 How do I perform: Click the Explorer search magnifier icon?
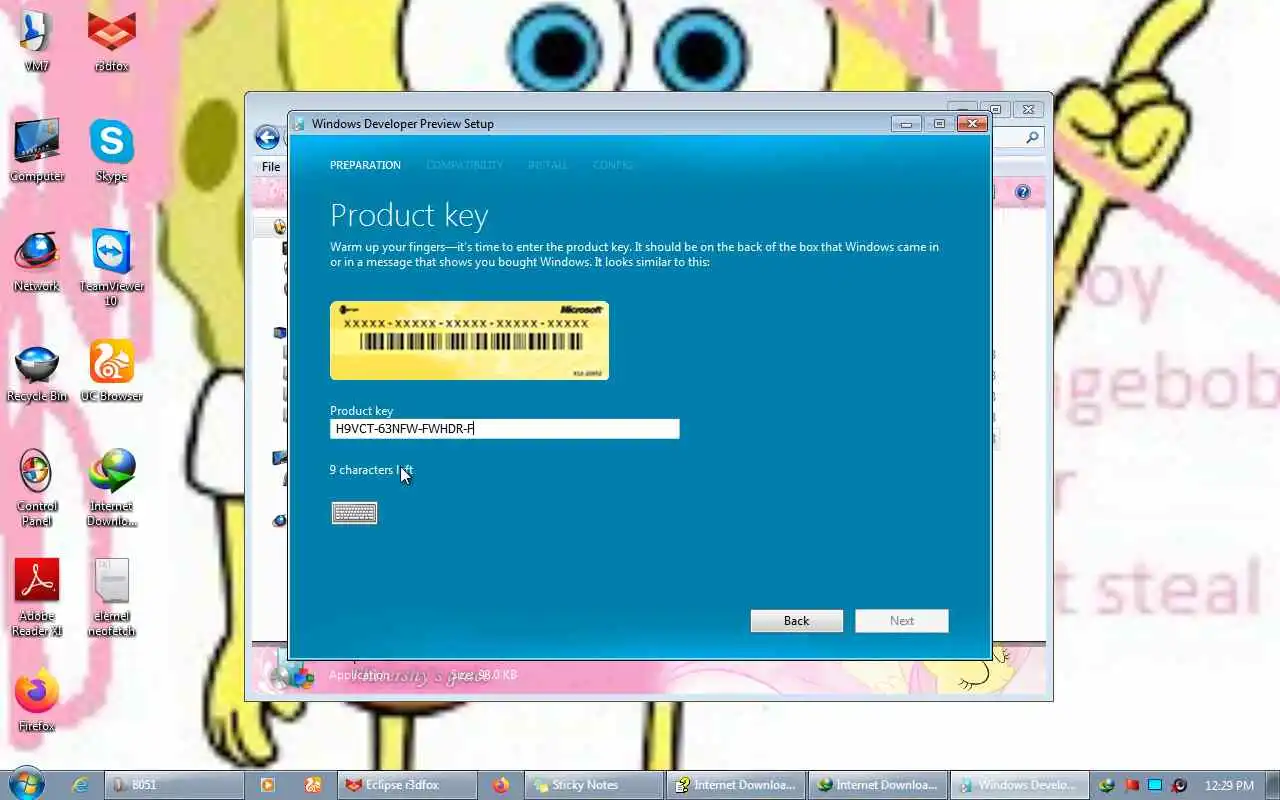click(x=1033, y=138)
